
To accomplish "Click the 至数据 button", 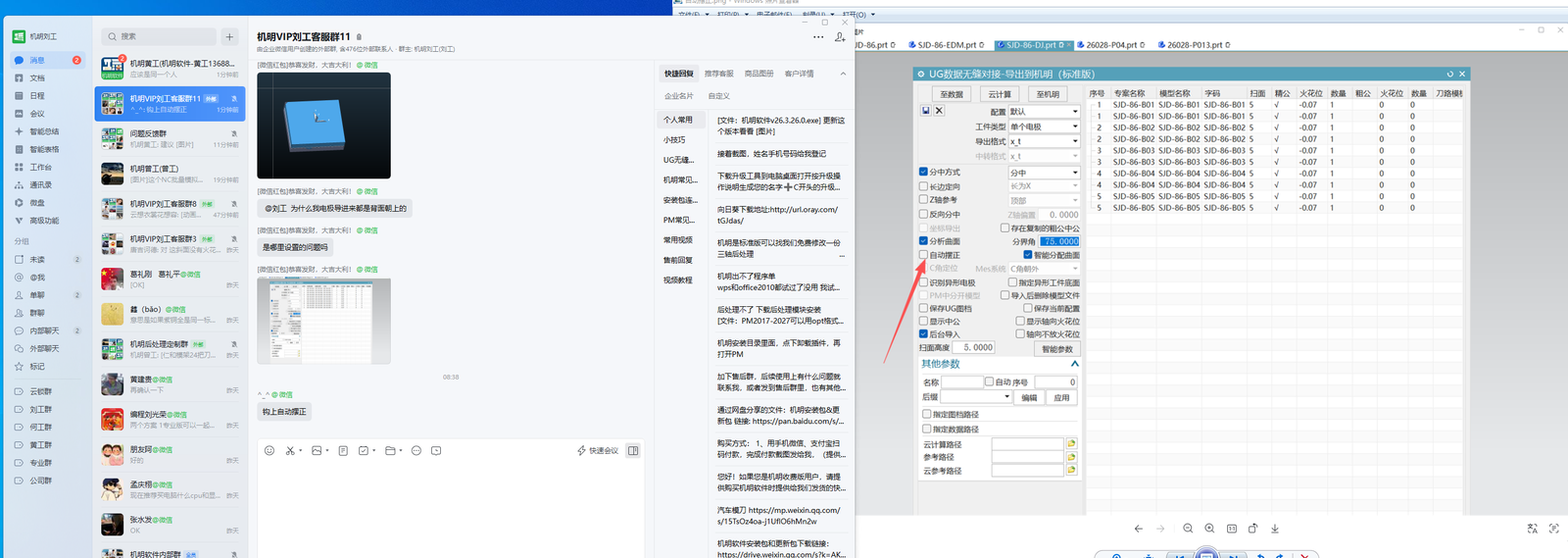I will 952,94.
